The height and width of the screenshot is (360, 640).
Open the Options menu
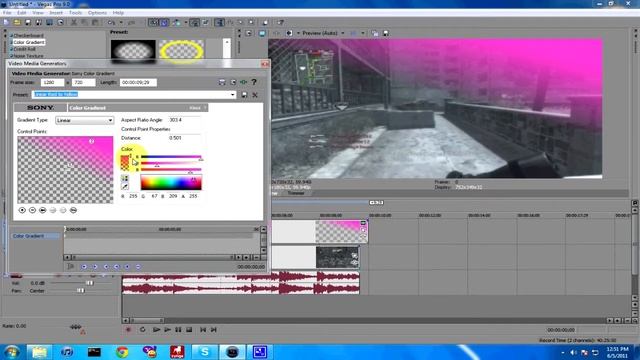tap(97, 13)
